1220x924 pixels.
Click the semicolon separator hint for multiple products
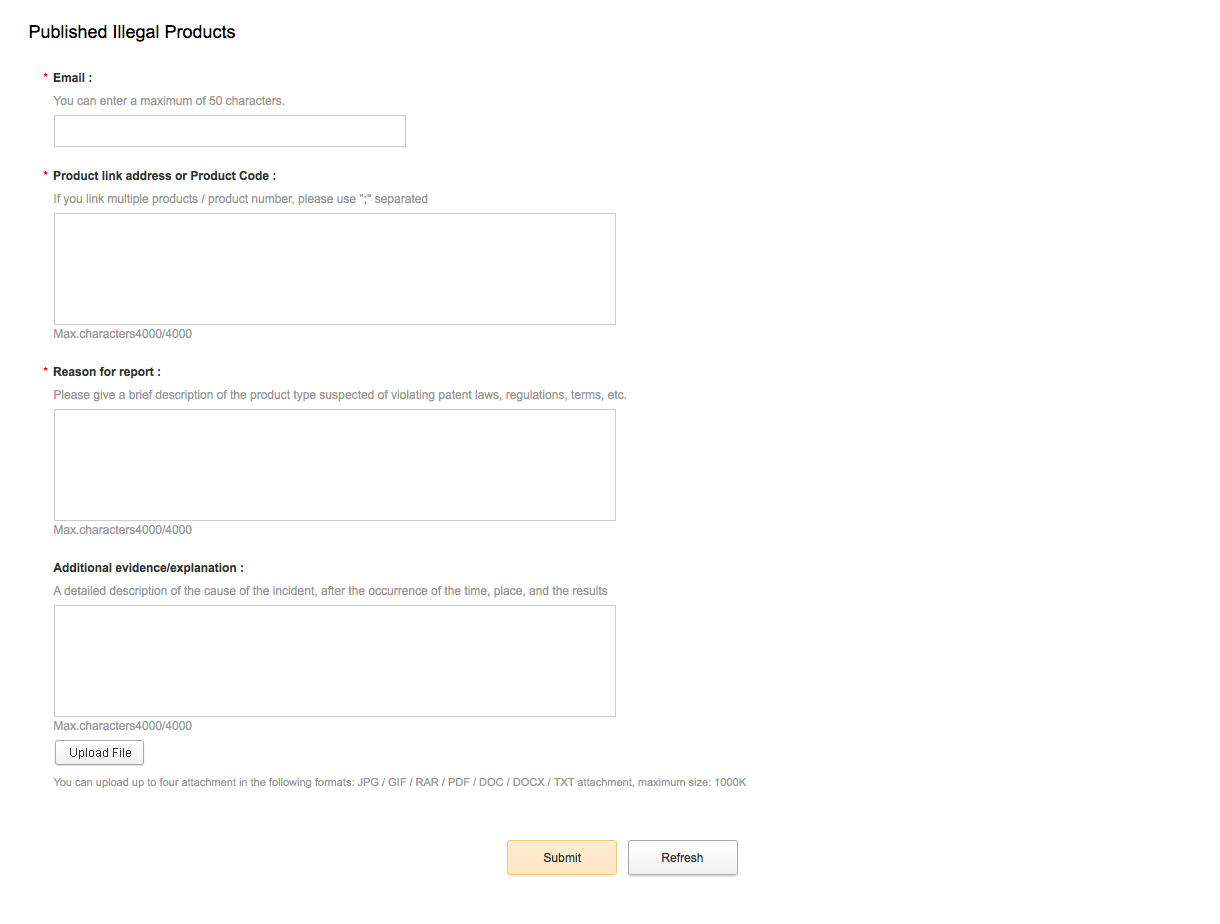click(x=241, y=199)
